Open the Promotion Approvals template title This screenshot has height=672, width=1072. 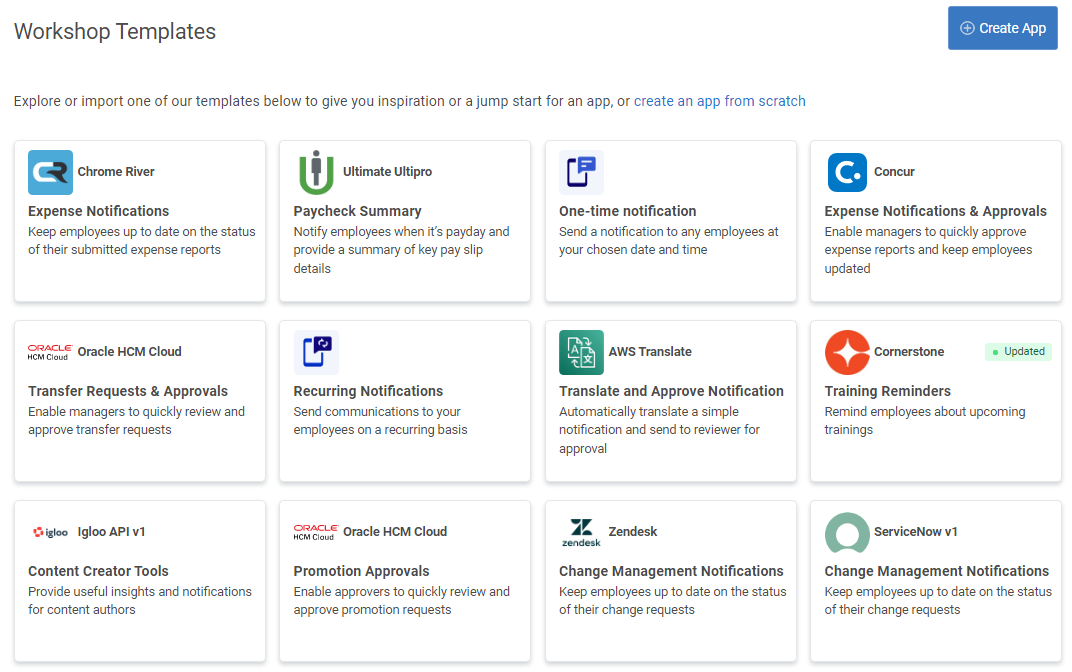362,571
